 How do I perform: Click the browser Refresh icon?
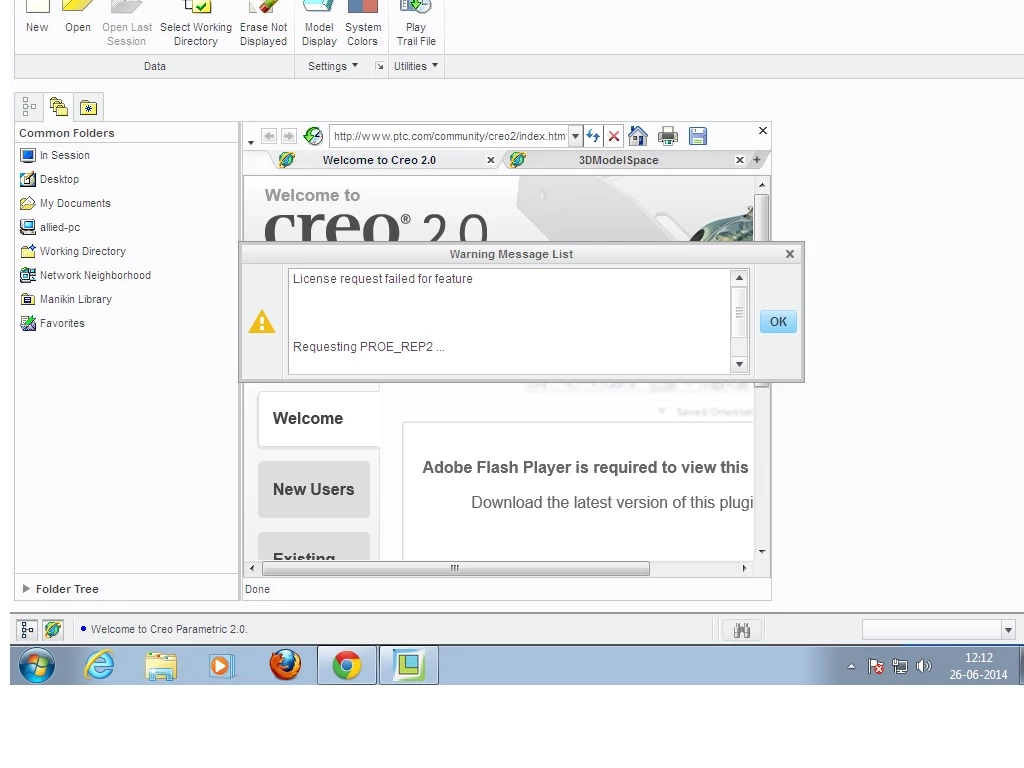point(593,136)
